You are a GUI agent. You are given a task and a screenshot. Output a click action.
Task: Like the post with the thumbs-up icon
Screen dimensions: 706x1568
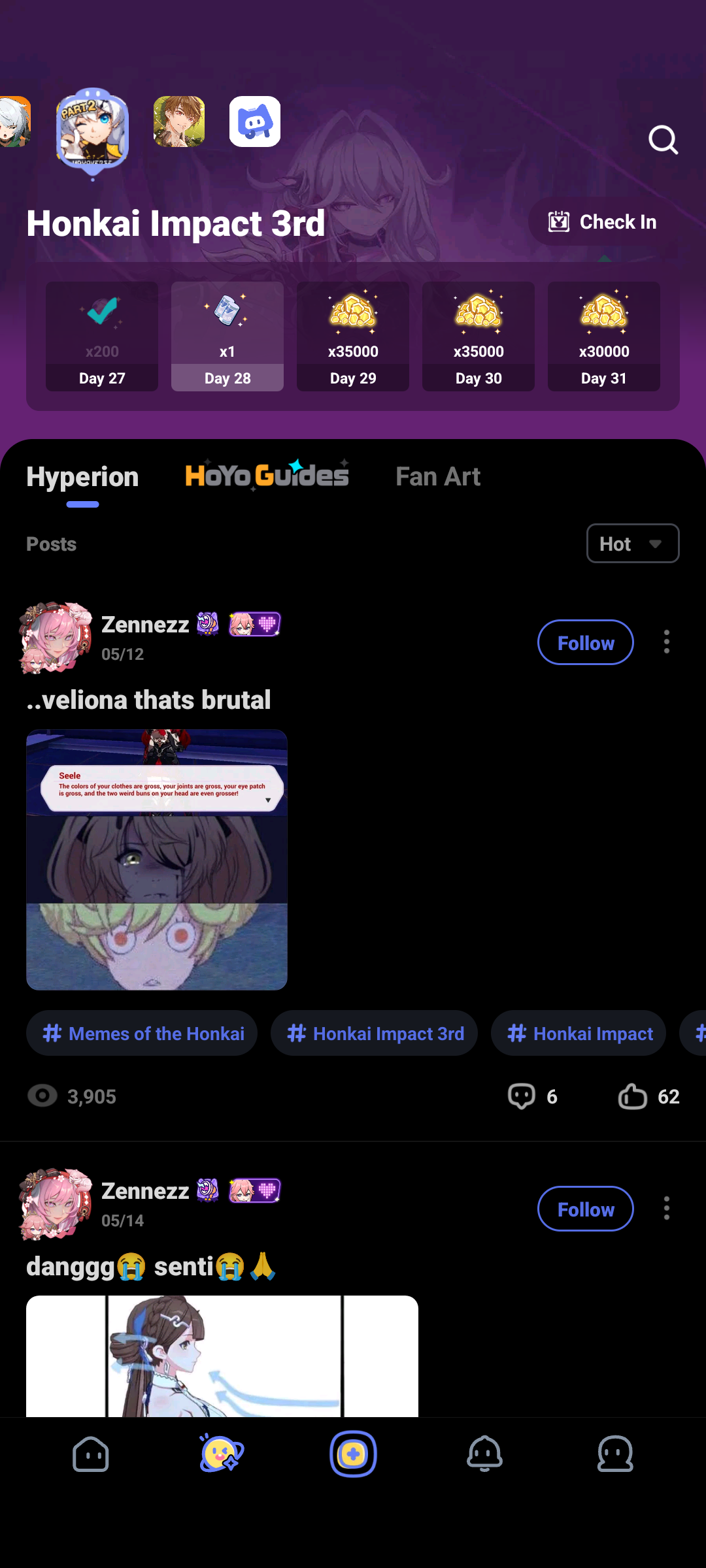[x=631, y=1096]
